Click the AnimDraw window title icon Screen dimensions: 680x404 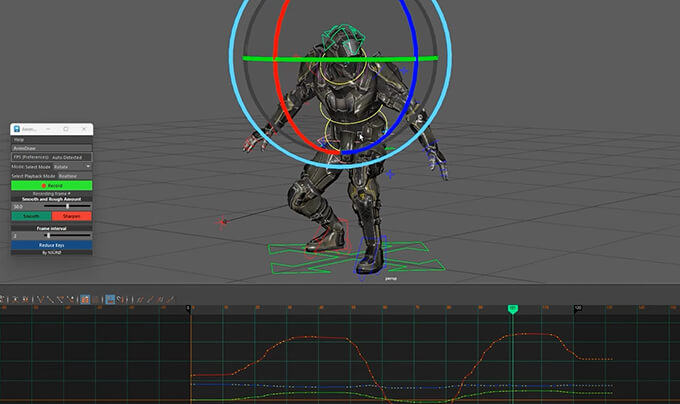click(17, 129)
